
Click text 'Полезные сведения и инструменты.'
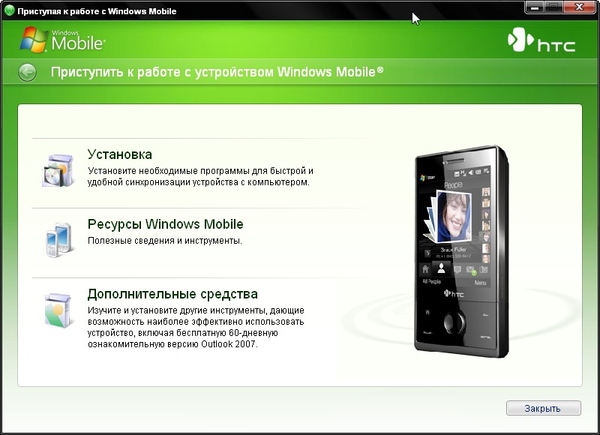(x=165, y=241)
